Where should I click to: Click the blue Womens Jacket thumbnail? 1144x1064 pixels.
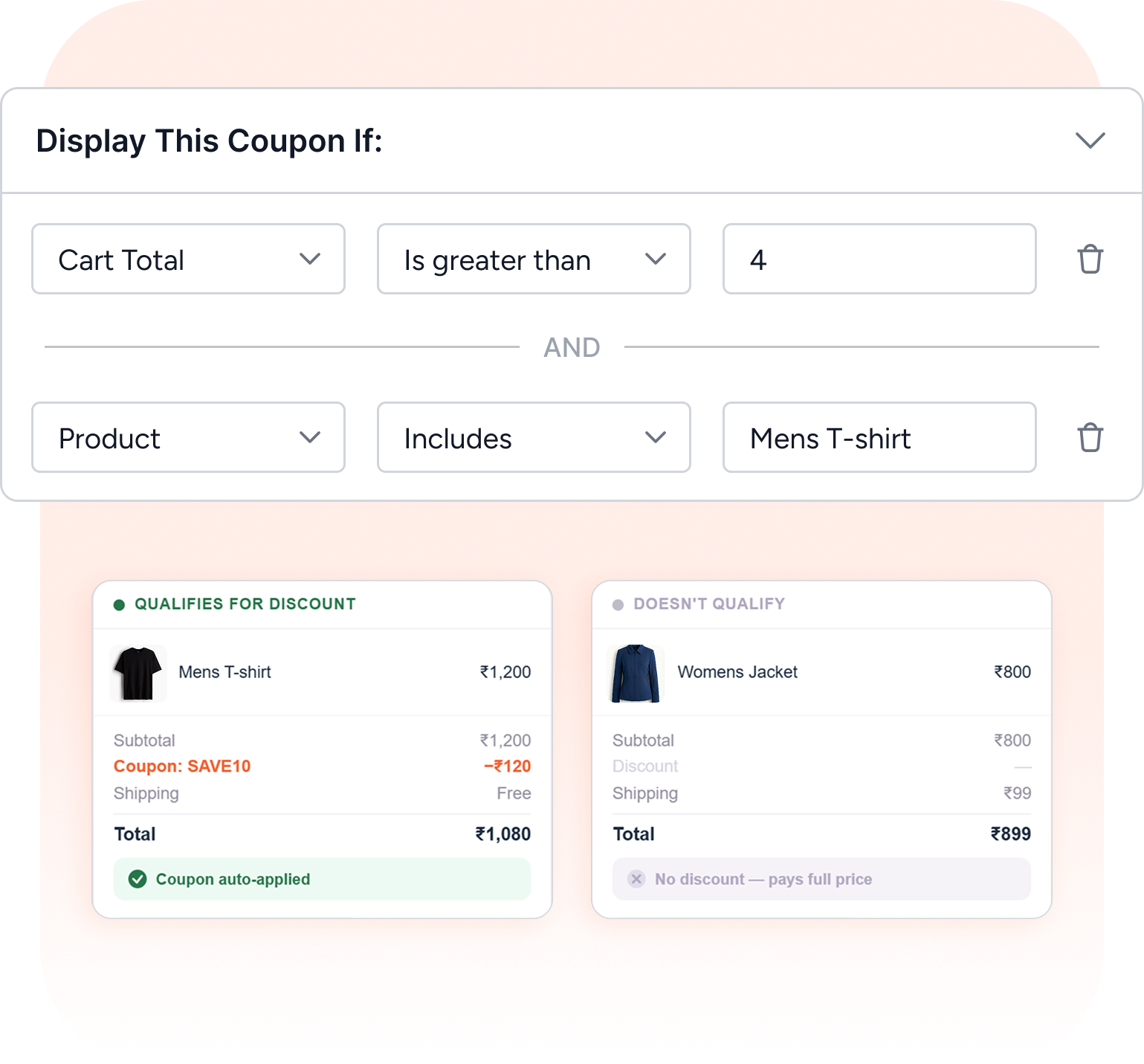coord(636,673)
